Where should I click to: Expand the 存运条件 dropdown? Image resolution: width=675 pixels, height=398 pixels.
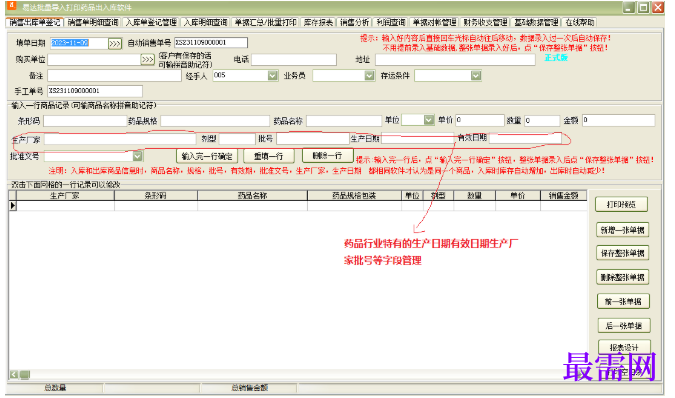pyautogui.click(x=476, y=76)
